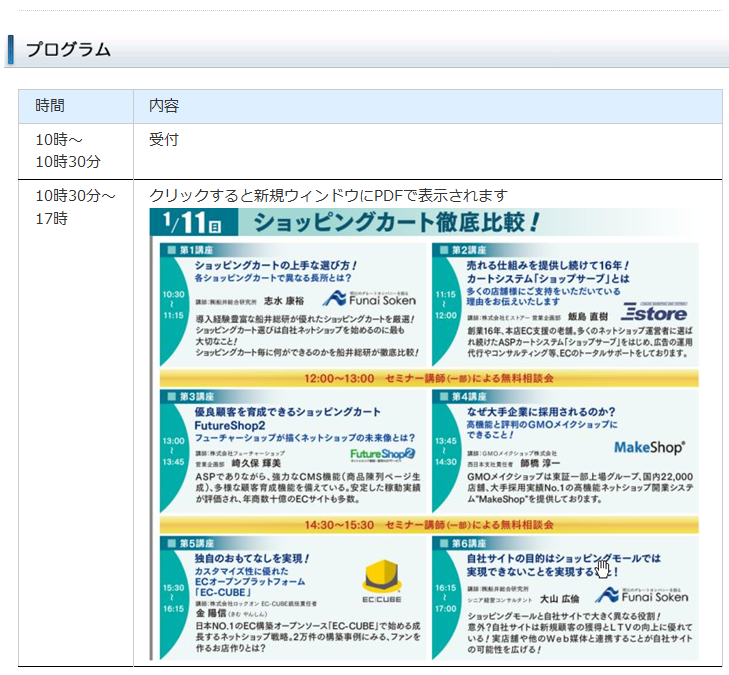The width and height of the screenshot is (729, 675).
Task: Click the 第4講座 label
Action: coord(469,397)
